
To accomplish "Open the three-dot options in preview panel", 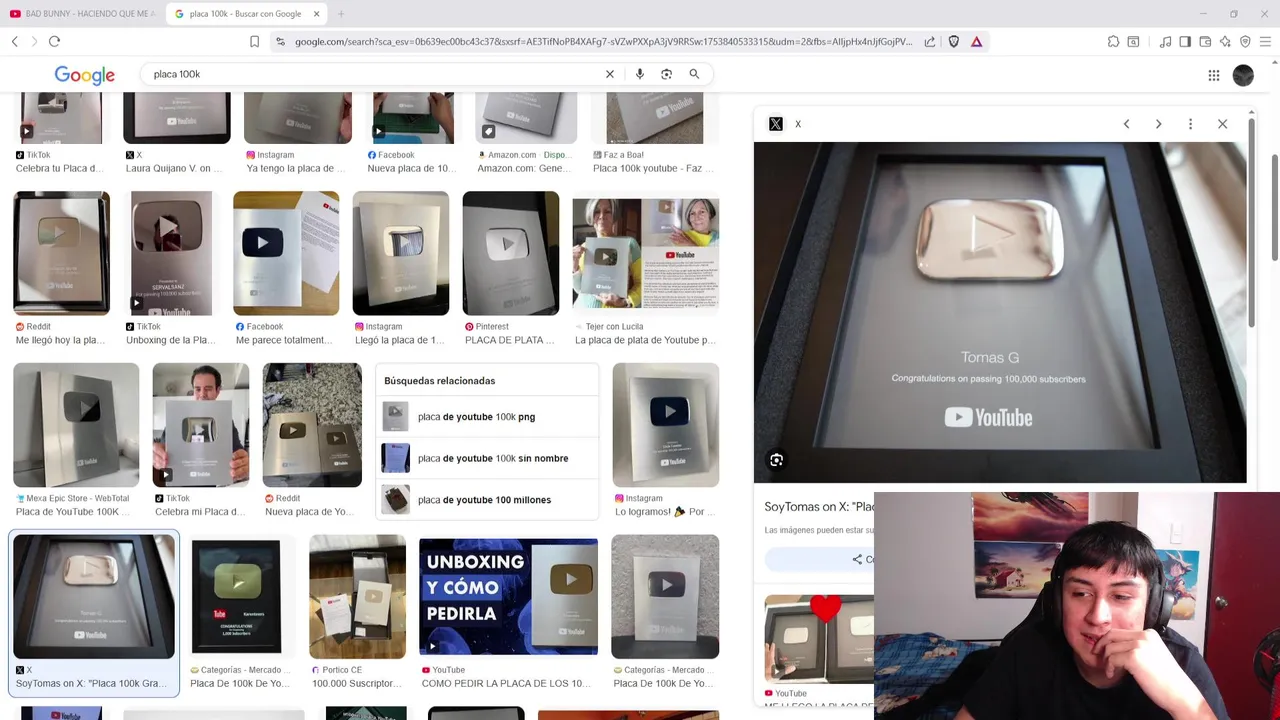I will tap(1190, 124).
